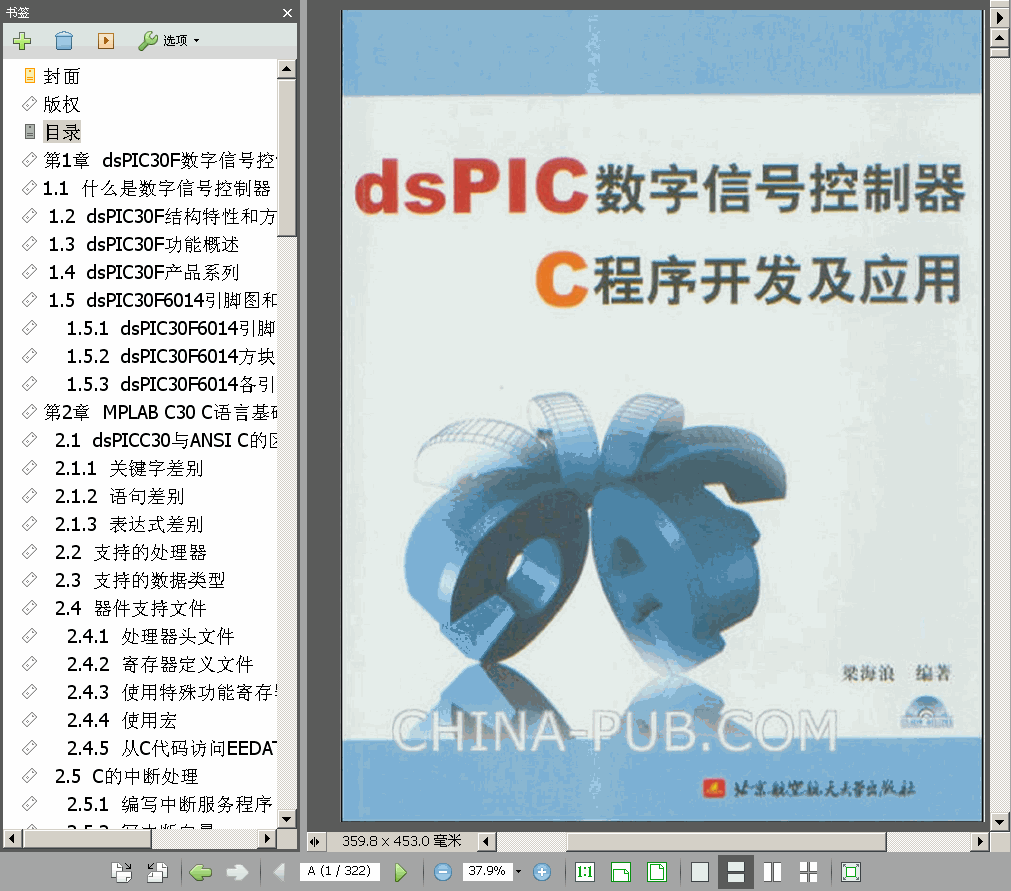1011x891 pixels.
Task: Delete selected bookmark using trash icon
Action: click(63, 41)
